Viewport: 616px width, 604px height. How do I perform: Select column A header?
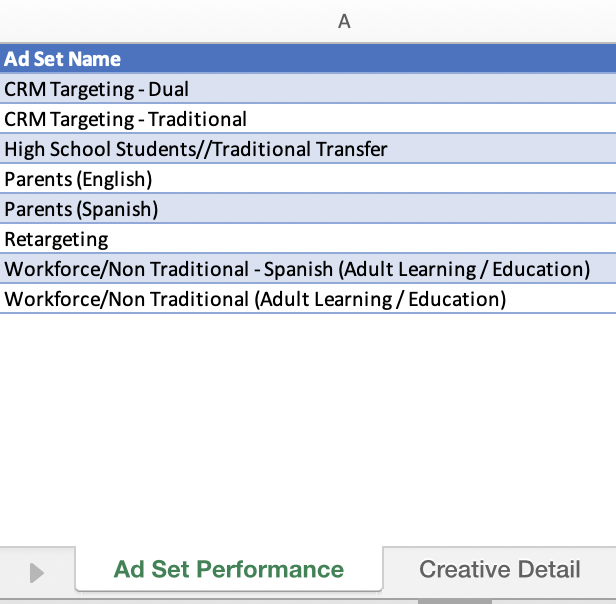pos(344,21)
